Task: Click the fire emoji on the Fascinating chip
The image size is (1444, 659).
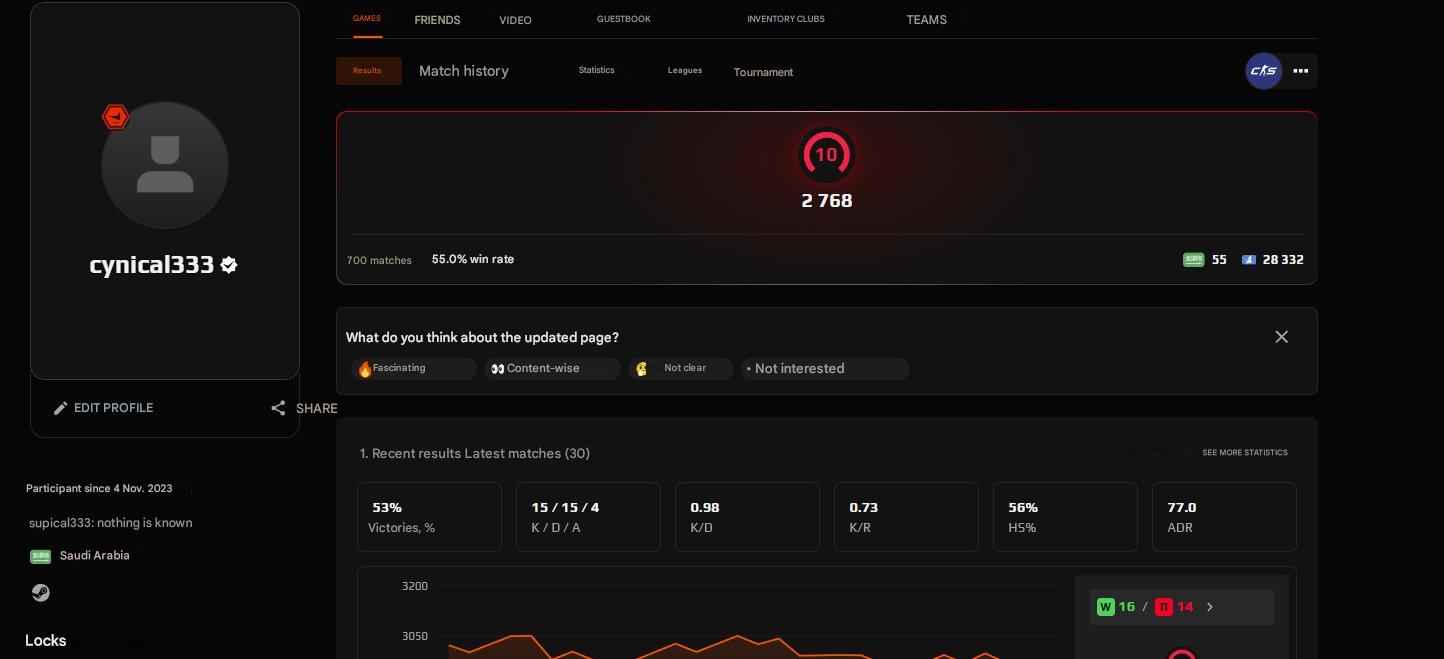Action: tap(366, 368)
